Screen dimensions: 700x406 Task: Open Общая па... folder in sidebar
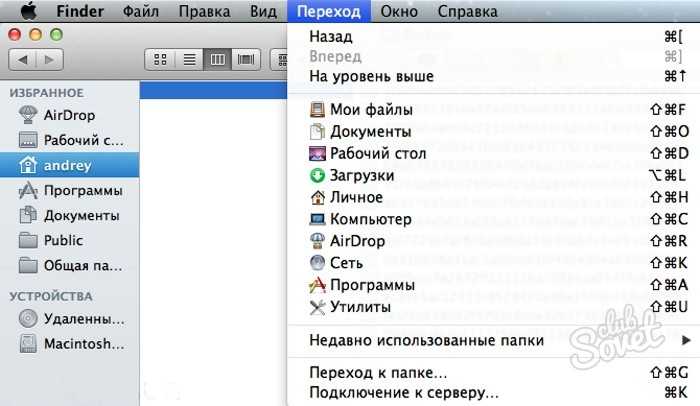(70, 266)
